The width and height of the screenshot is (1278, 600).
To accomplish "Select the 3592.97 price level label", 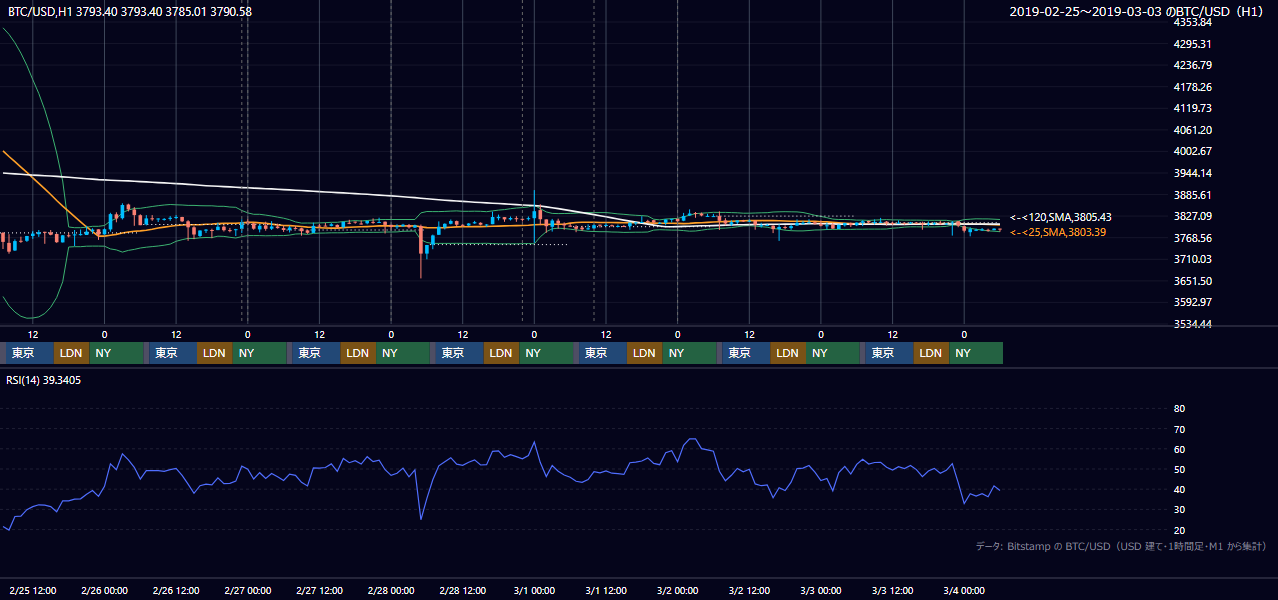I will (x=1193, y=302).
